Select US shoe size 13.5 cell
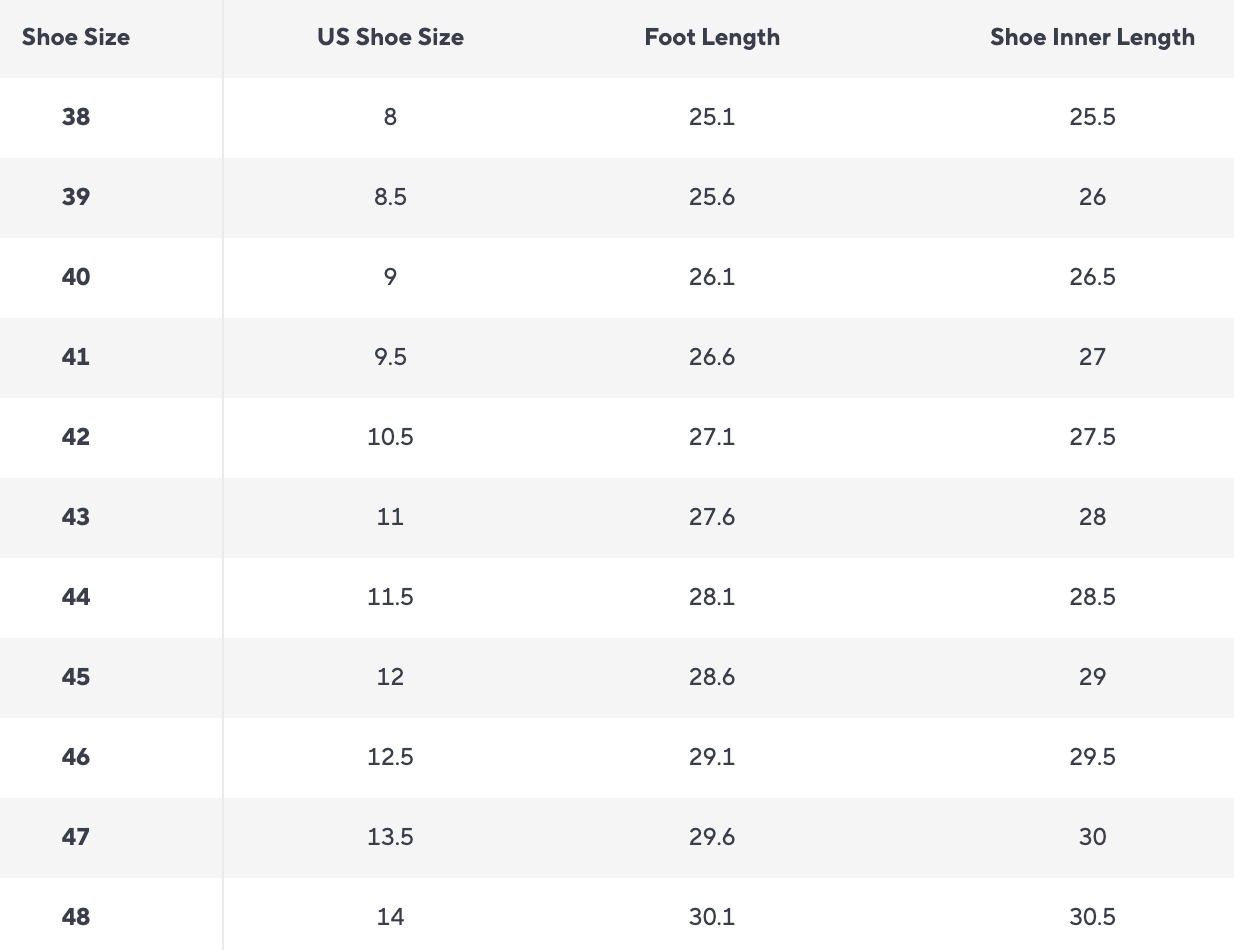Viewport: 1234px width, 950px height. coord(390,837)
